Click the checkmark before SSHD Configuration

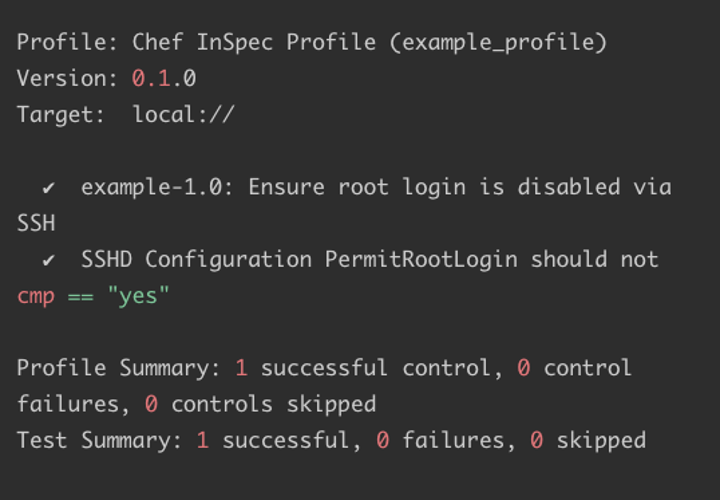(48, 260)
